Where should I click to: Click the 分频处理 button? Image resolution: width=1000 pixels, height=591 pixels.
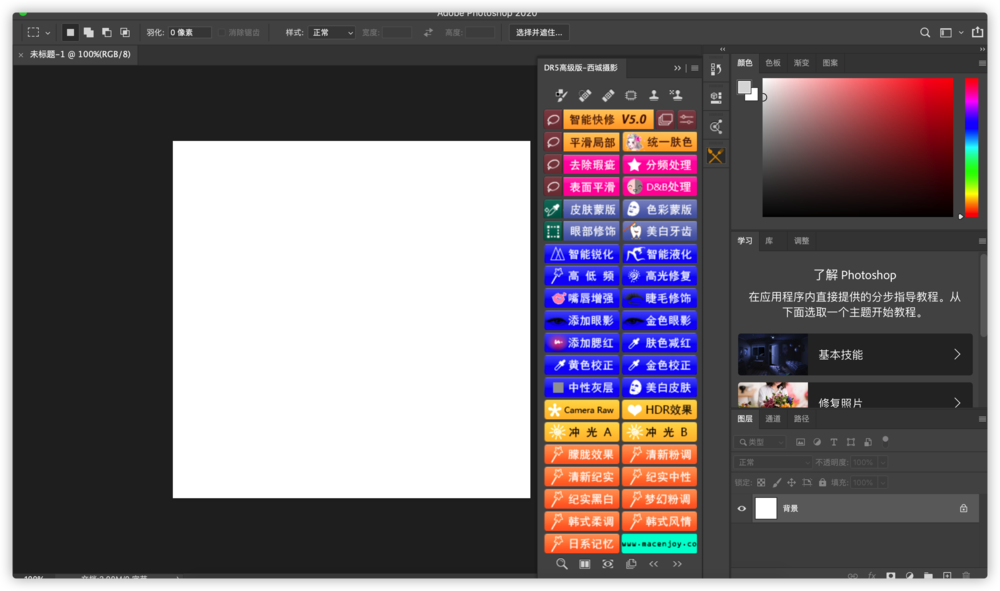click(659, 164)
